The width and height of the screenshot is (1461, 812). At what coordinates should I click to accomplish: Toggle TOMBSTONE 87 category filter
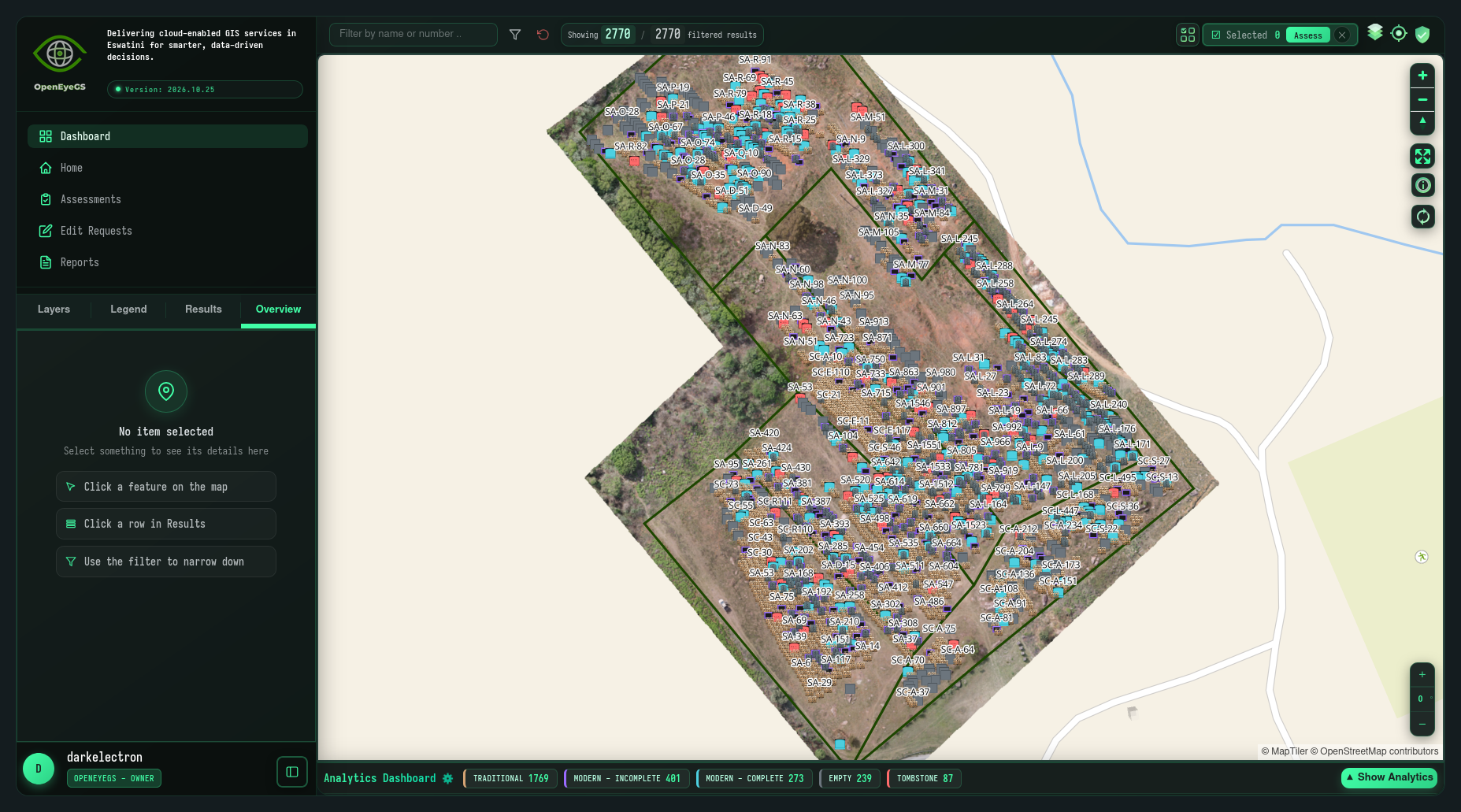pos(925,778)
